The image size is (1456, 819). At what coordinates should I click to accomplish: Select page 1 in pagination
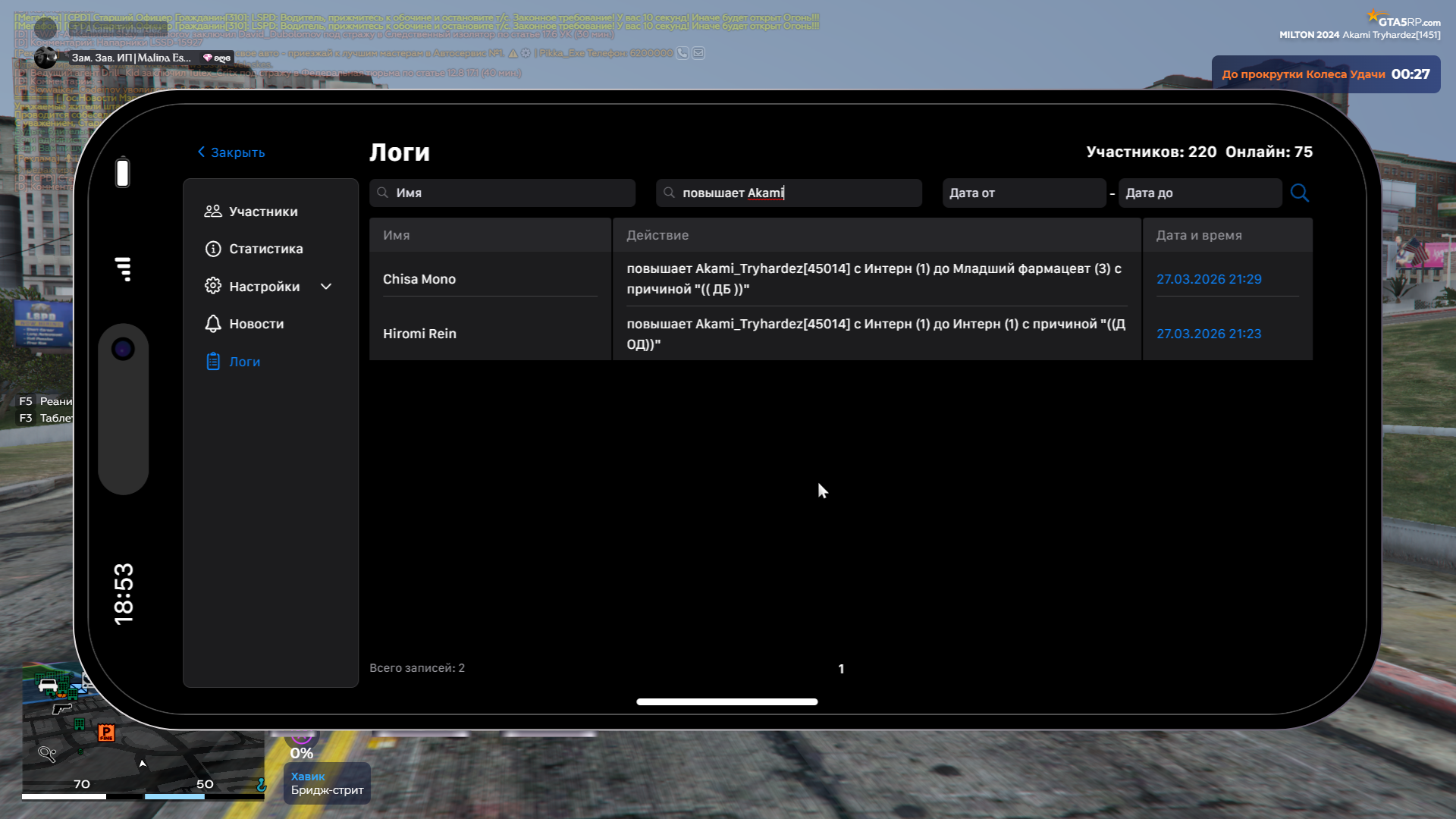coord(841,669)
